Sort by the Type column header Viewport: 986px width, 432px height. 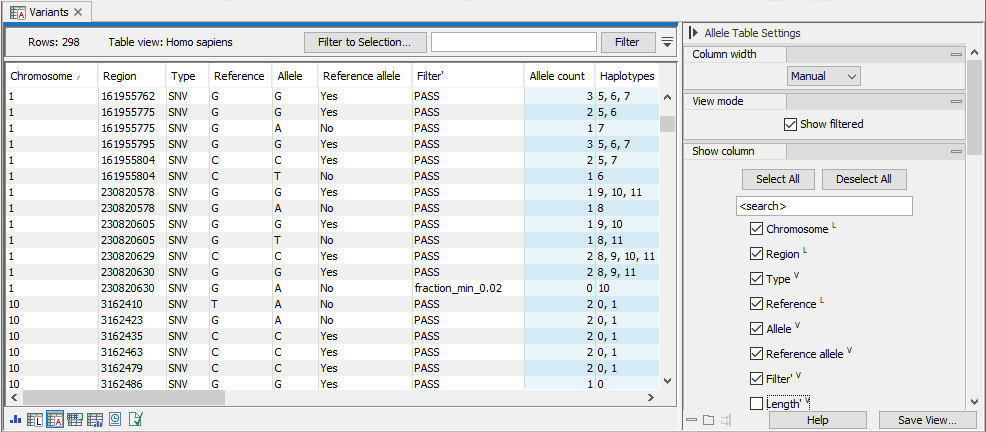click(187, 76)
